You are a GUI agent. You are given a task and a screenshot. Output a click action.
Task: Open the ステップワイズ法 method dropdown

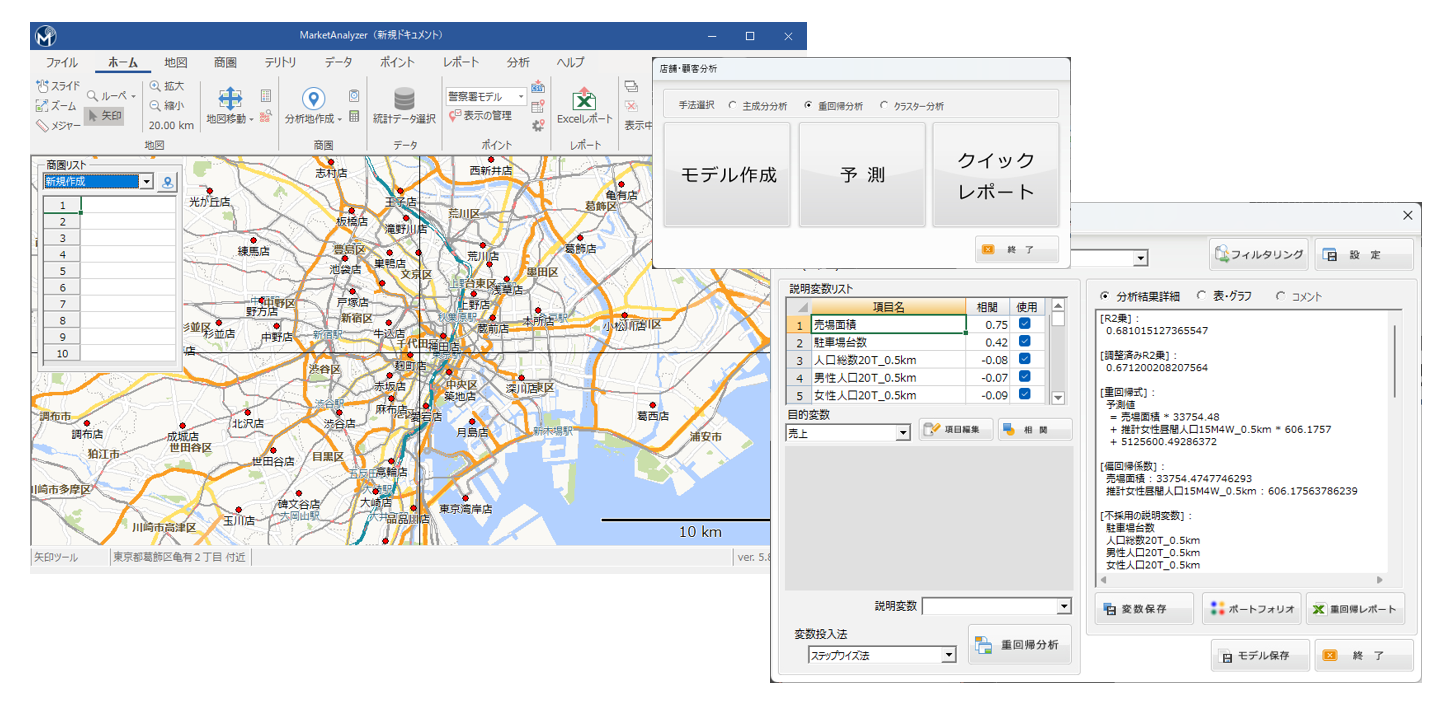pyautogui.click(x=948, y=655)
